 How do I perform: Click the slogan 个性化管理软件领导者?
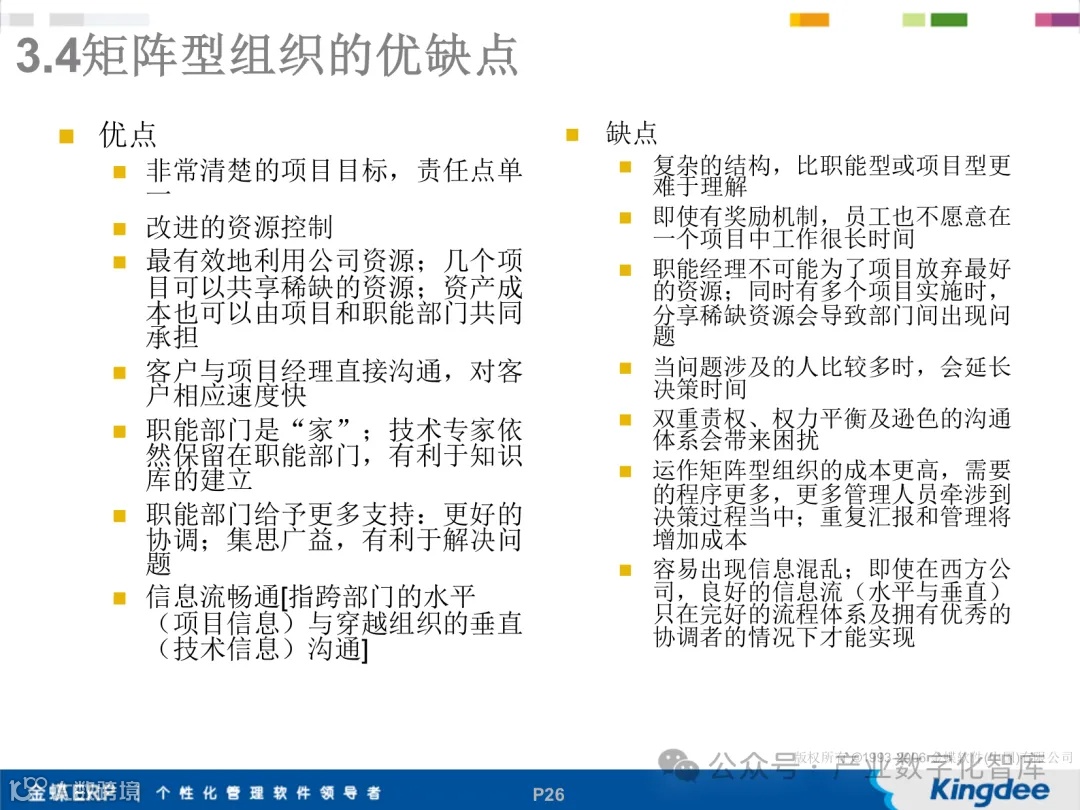268,793
